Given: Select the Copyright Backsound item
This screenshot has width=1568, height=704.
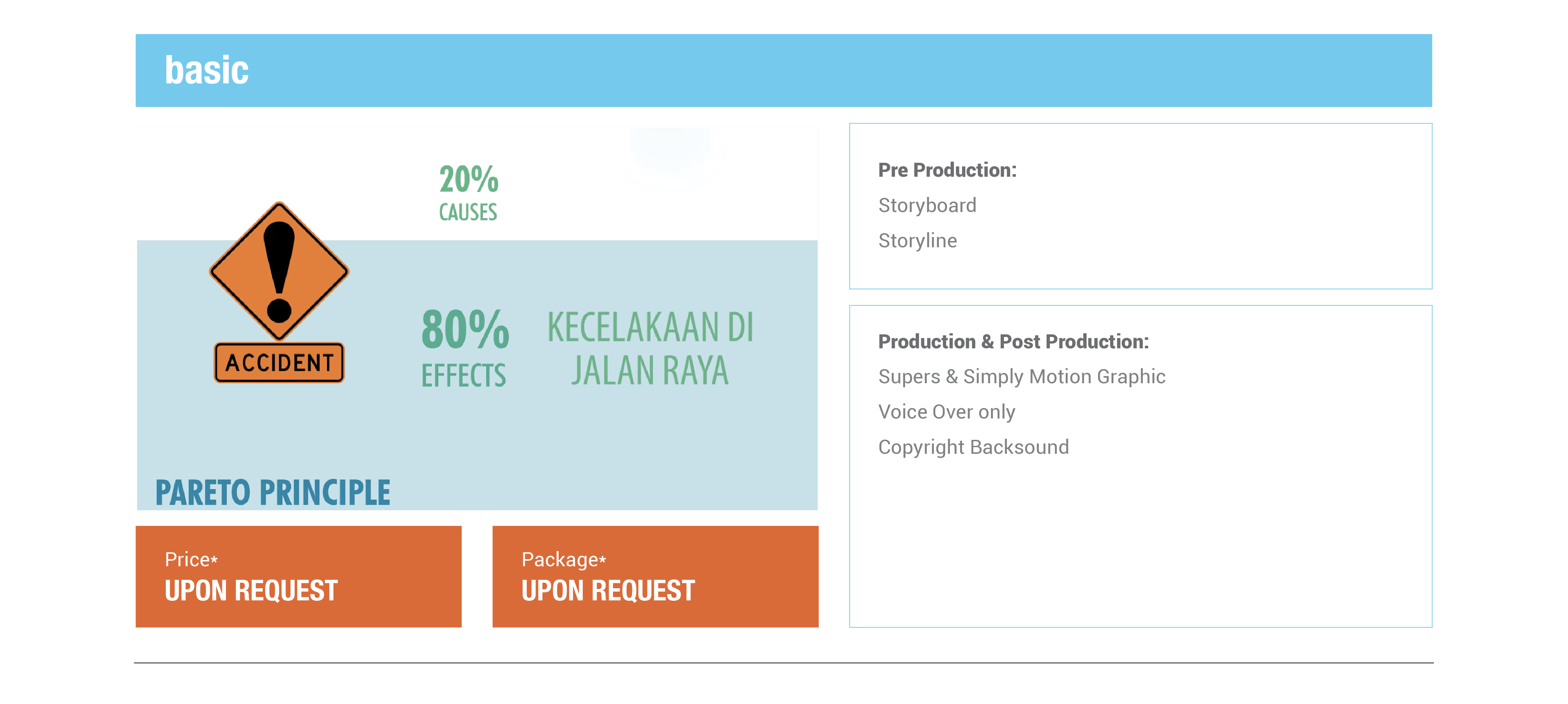Looking at the screenshot, I should [973, 447].
